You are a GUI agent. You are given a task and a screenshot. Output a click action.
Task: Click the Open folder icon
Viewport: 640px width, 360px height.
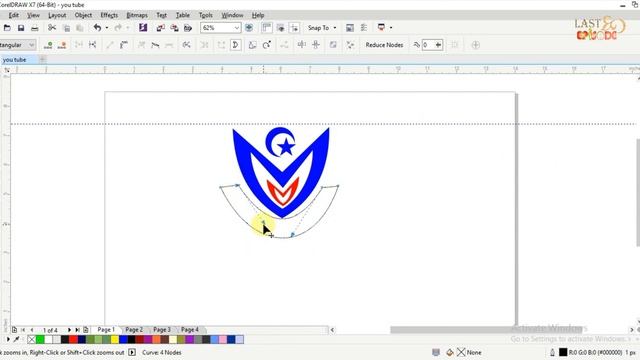point(7,28)
